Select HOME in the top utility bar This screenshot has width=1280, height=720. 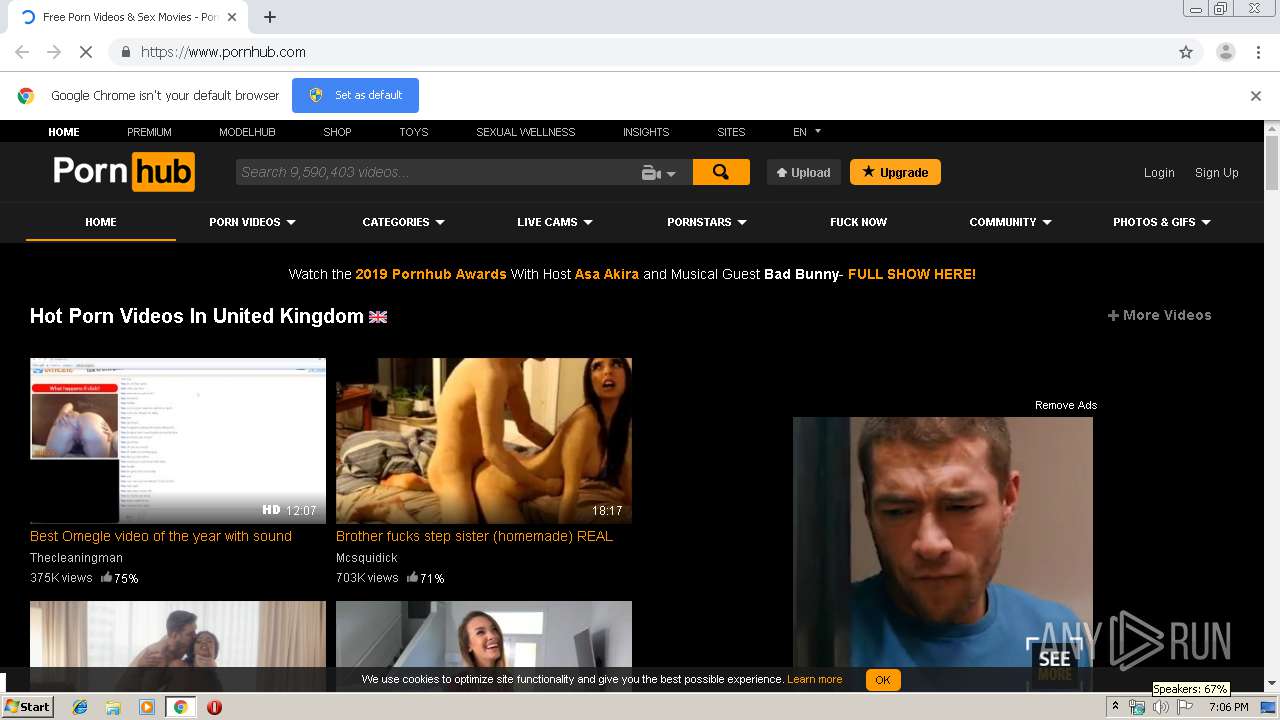pos(64,132)
